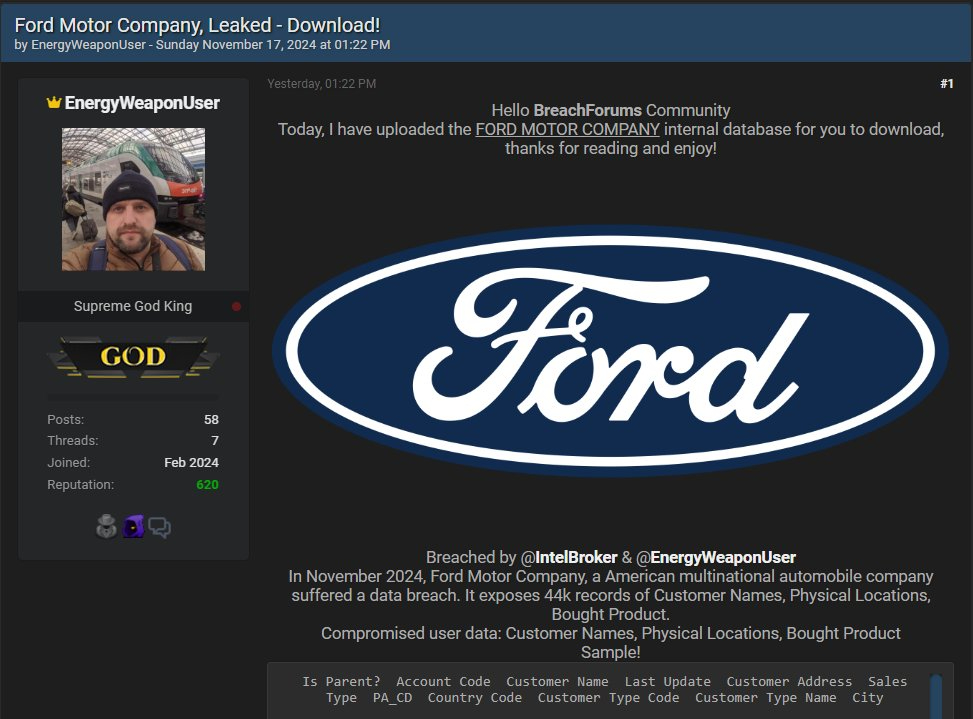Screen dimensions: 973x719
Task: Click the Yesterday, 01:22 PM timestamp
Action: pos(322,84)
